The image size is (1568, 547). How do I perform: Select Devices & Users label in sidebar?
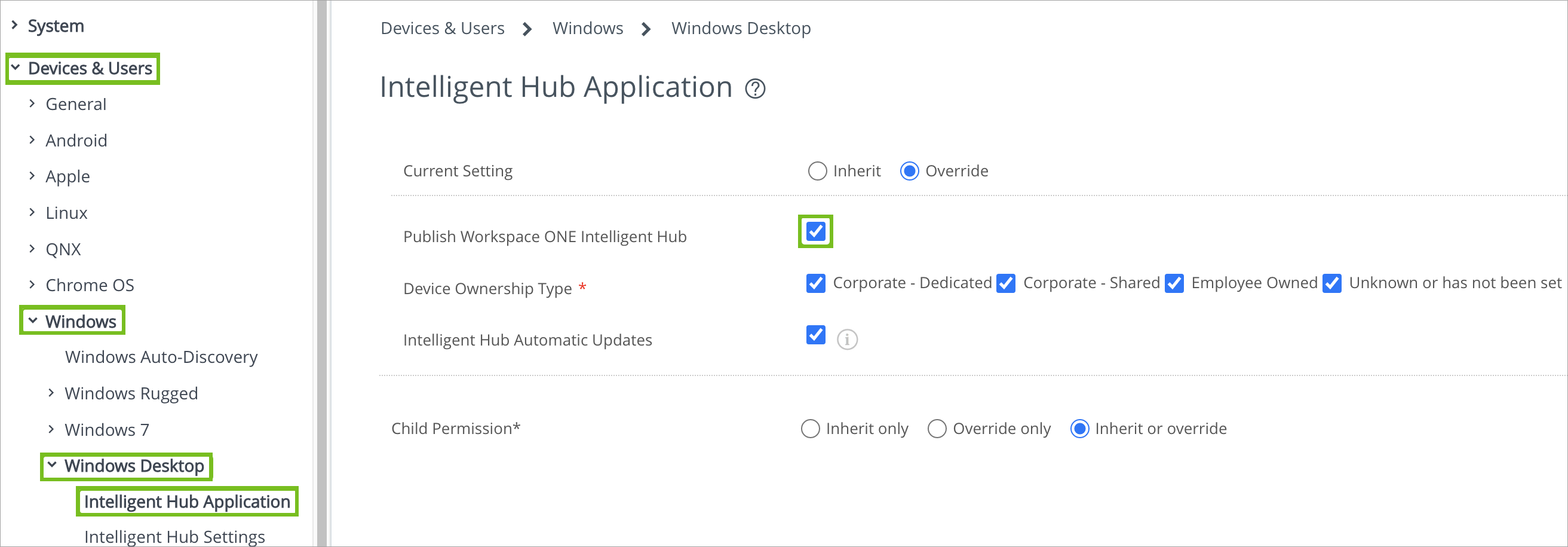point(90,68)
